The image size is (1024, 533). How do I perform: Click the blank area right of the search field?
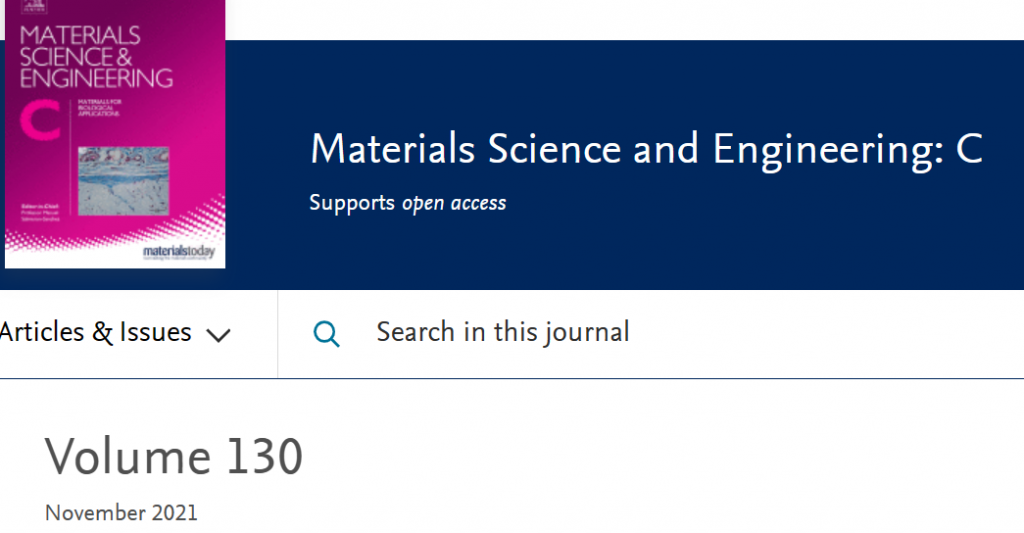click(850, 333)
